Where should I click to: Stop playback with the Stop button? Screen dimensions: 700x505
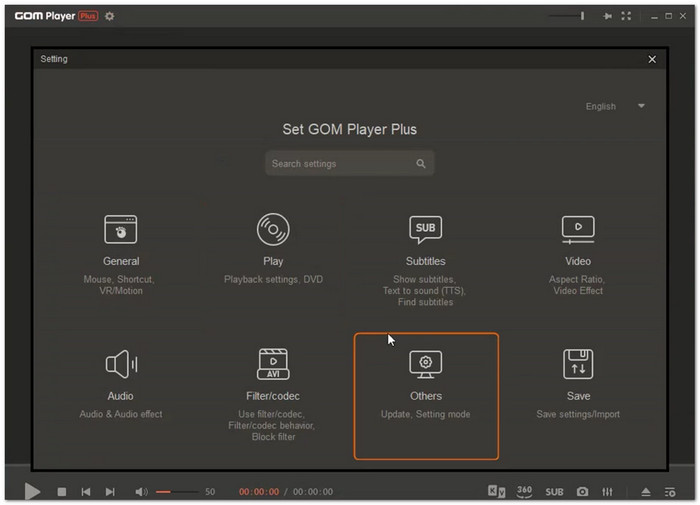click(62, 492)
